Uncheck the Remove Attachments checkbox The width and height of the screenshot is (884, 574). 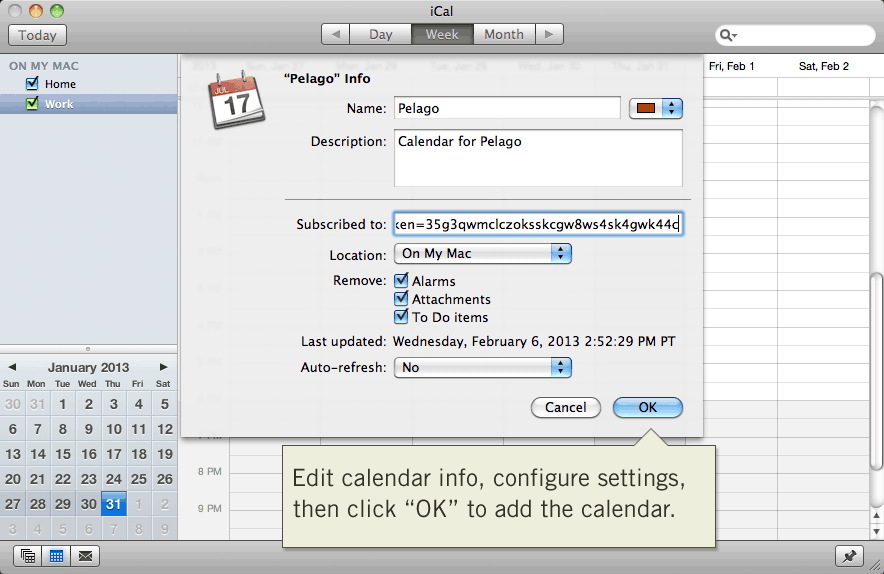(401, 298)
